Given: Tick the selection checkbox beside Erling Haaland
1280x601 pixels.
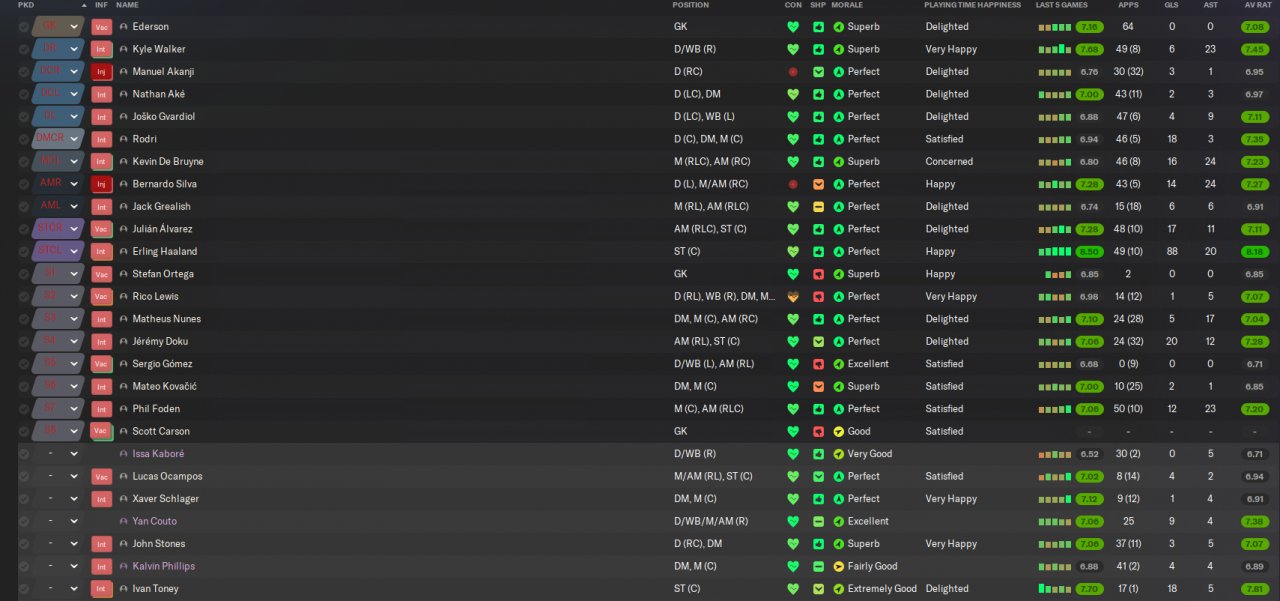Looking at the screenshot, I should [x=24, y=252].
